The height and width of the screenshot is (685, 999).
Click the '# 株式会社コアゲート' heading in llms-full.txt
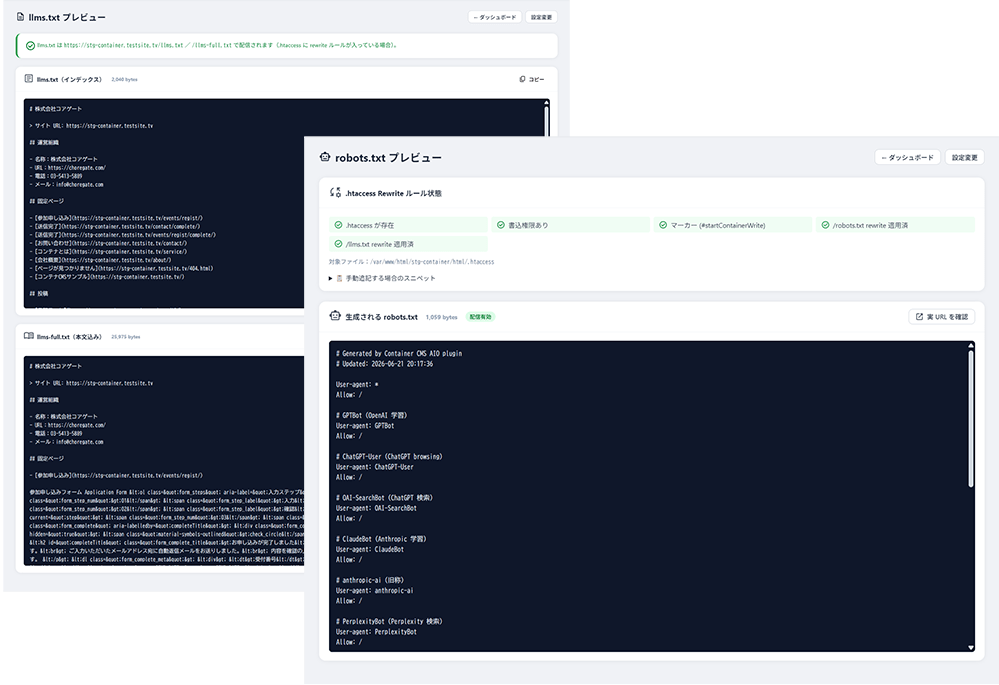coord(55,366)
